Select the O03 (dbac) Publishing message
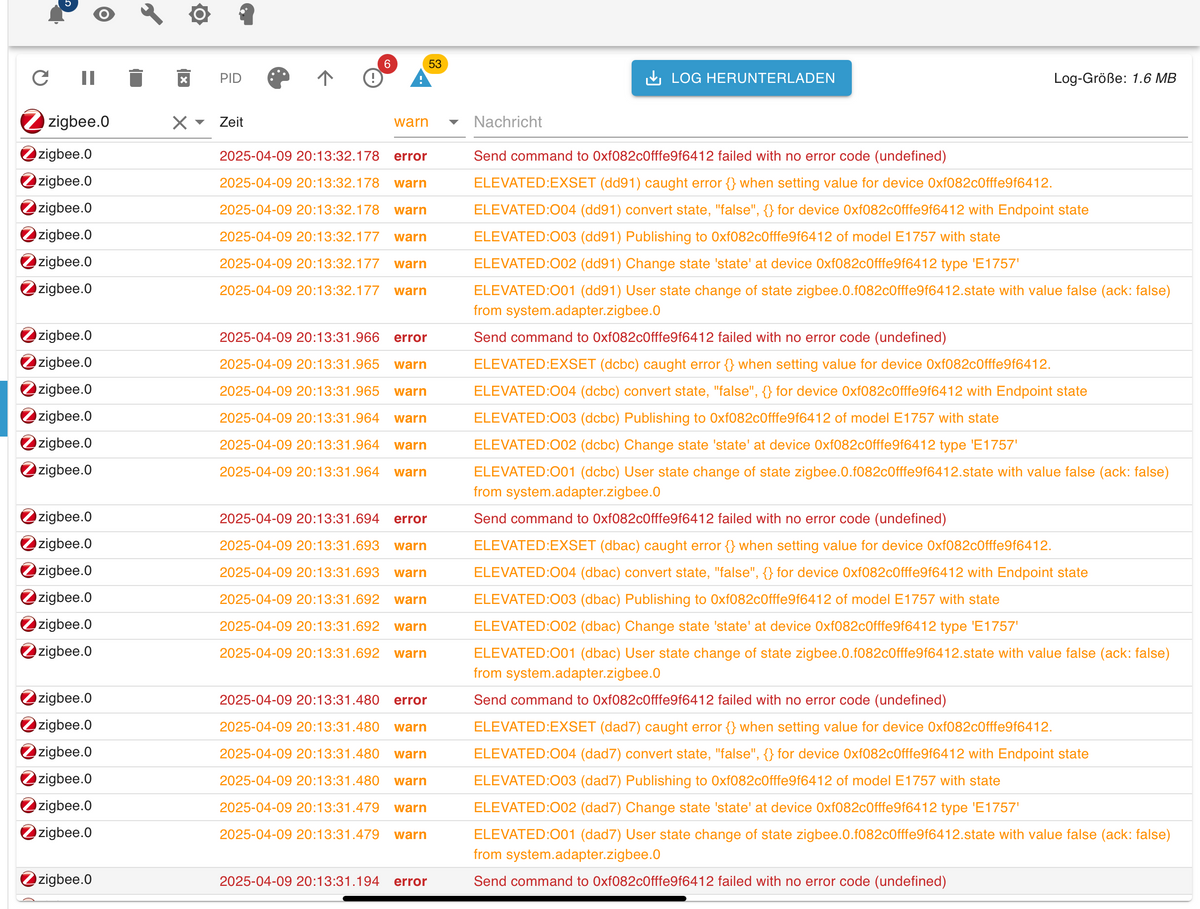Viewport: 1200px width, 909px height. point(737,599)
